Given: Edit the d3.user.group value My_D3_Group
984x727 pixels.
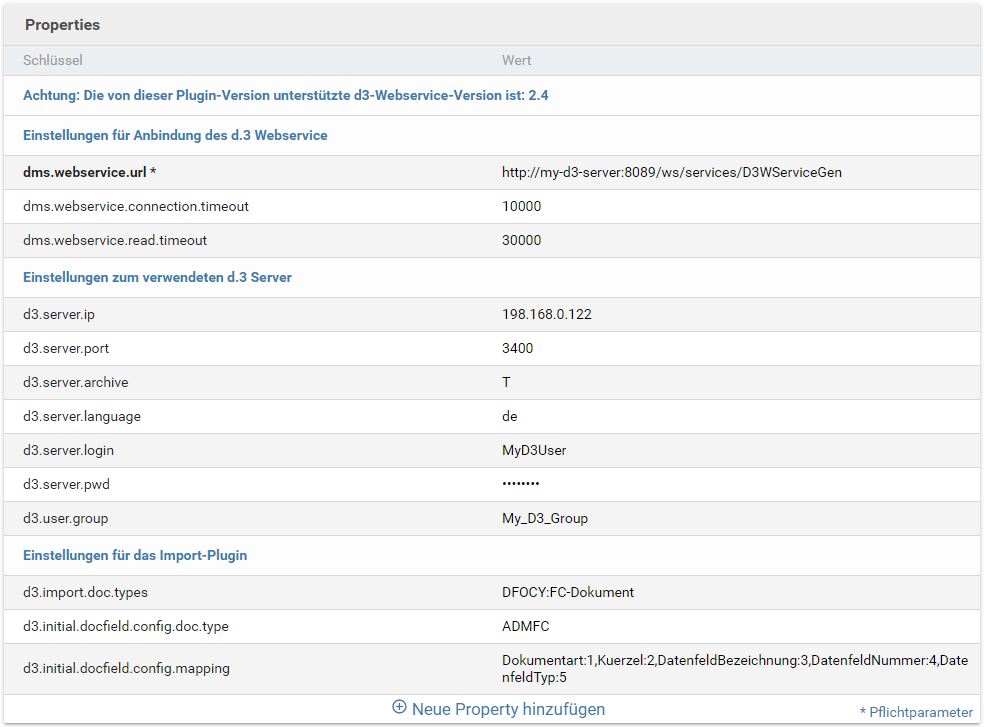Looking at the screenshot, I should coord(545,518).
